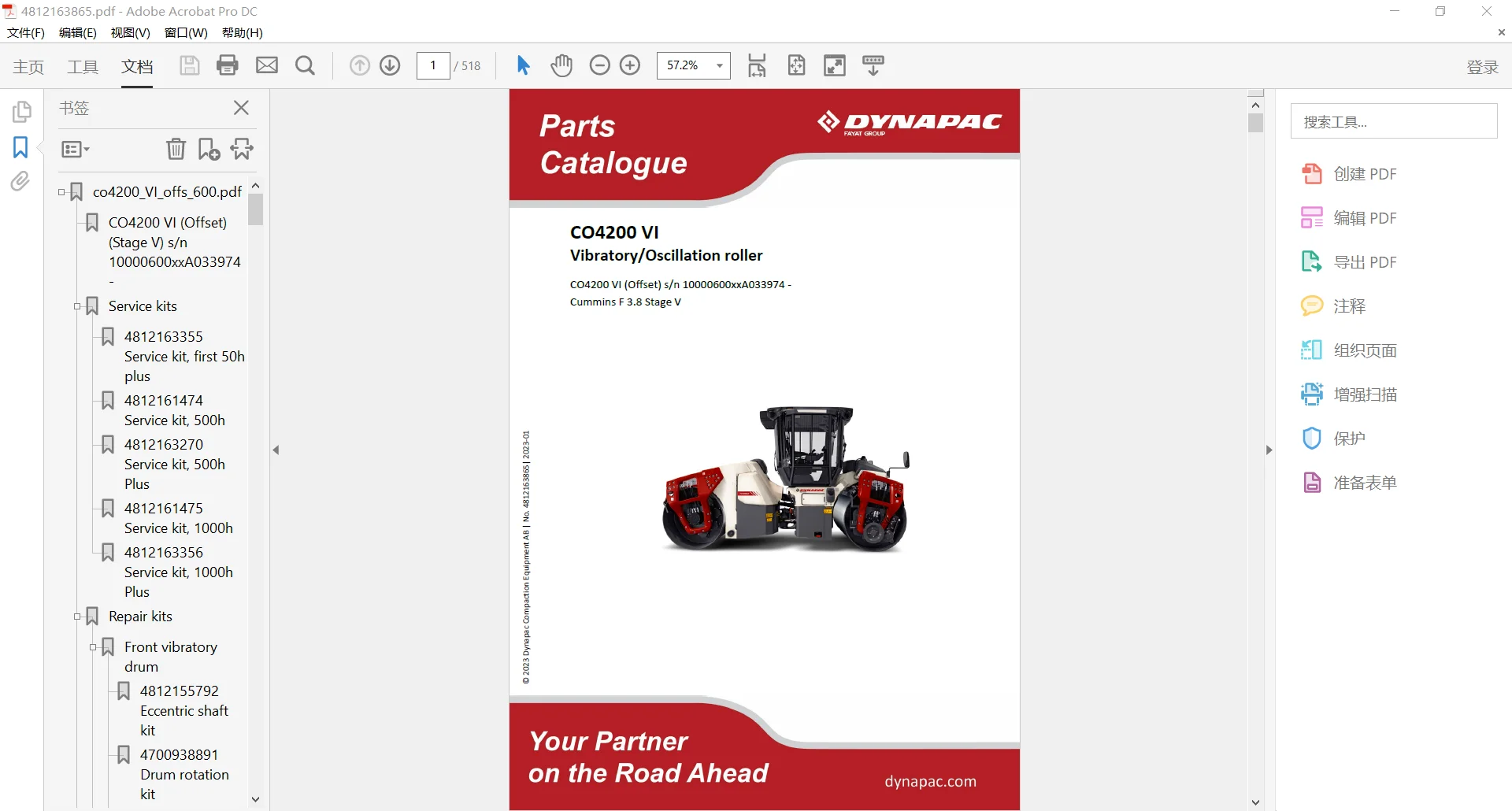This screenshot has width=1512, height=811.
Task: Open the 窗口(W) menu
Action: click(x=186, y=32)
